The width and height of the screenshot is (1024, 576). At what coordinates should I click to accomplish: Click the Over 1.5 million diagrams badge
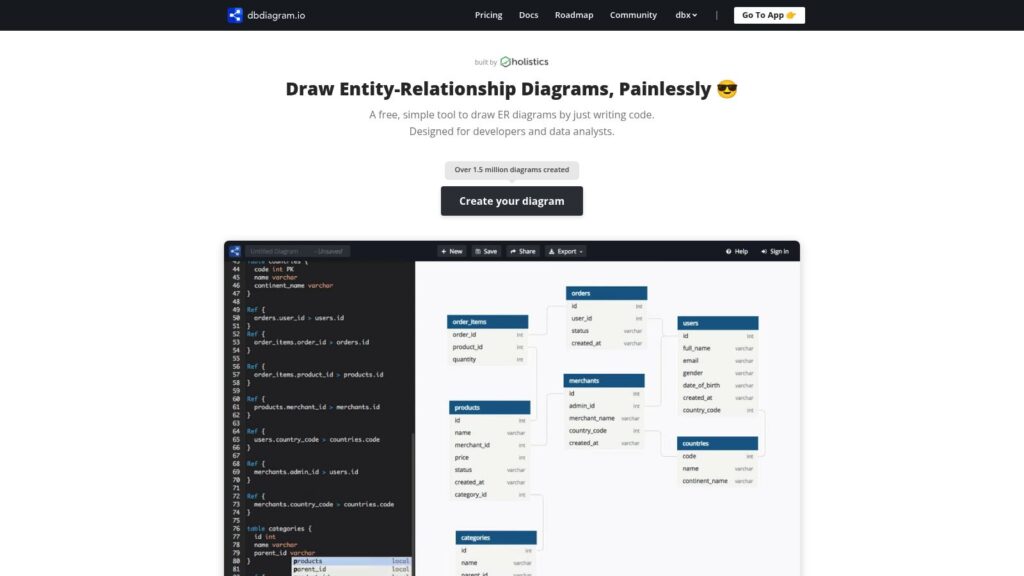(511, 170)
